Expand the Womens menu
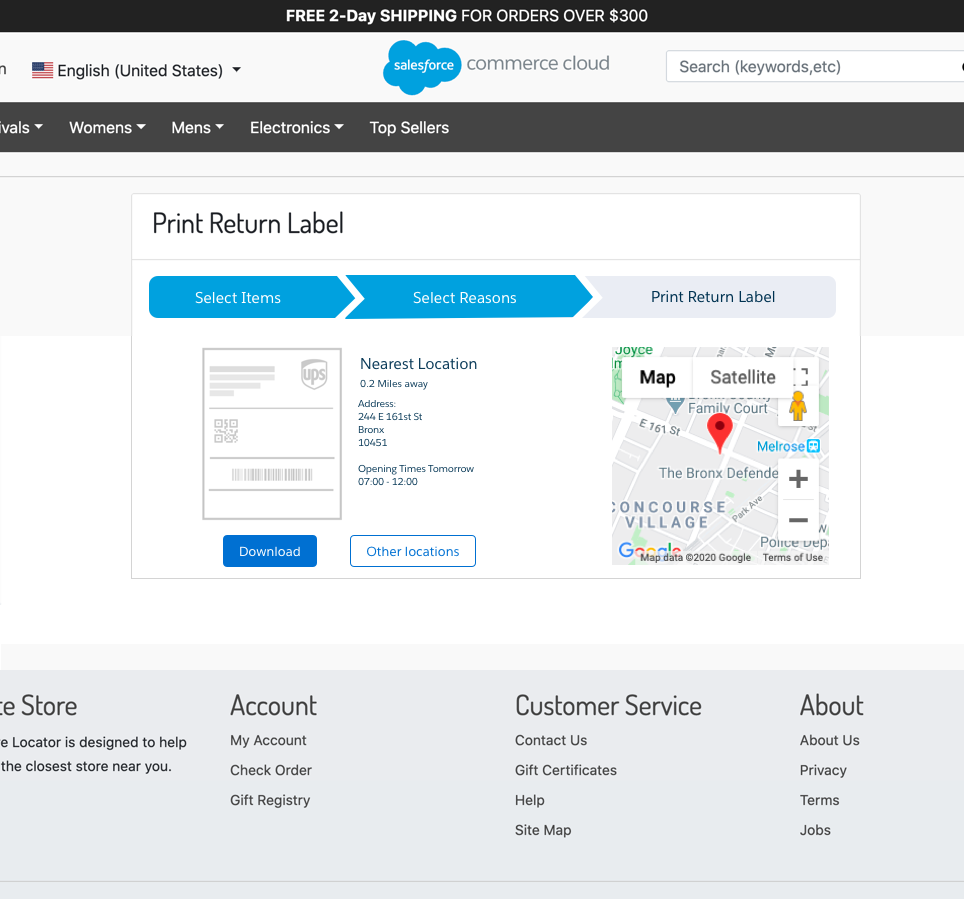 (107, 127)
